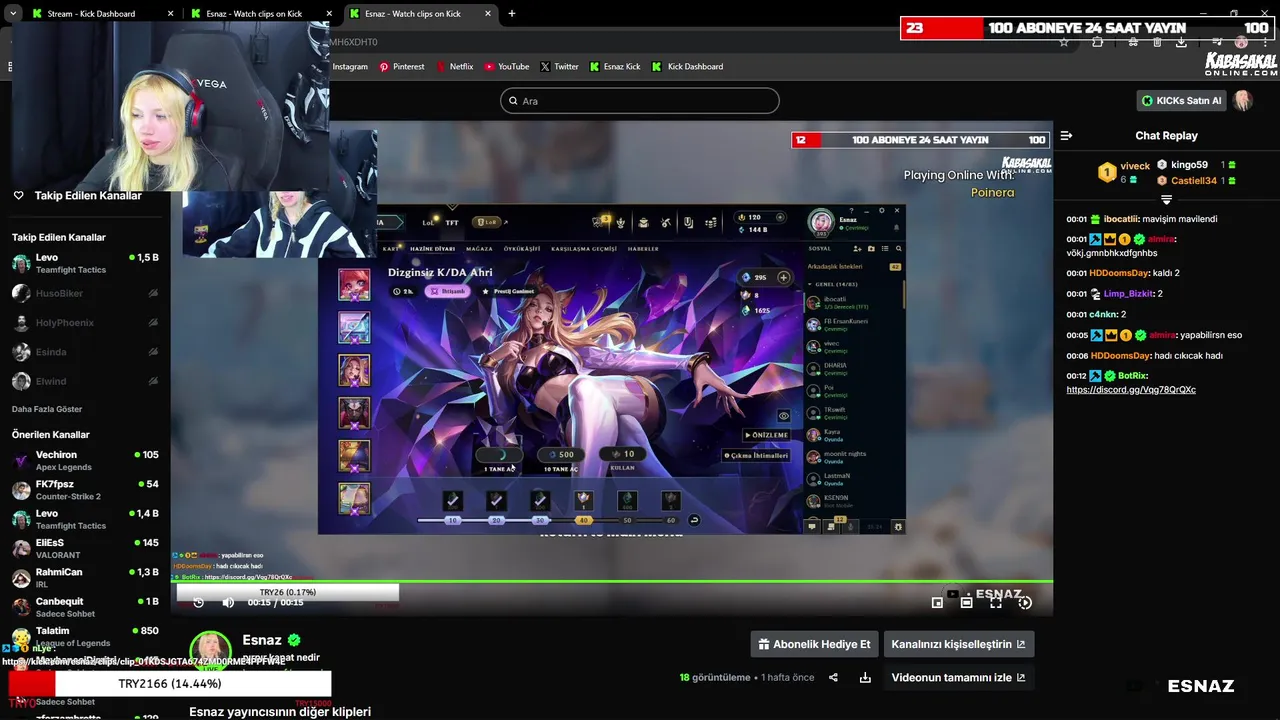Bookmark this page with the star icon
The image size is (1280, 720).
pyautogui.click(x=1064, y=42)
